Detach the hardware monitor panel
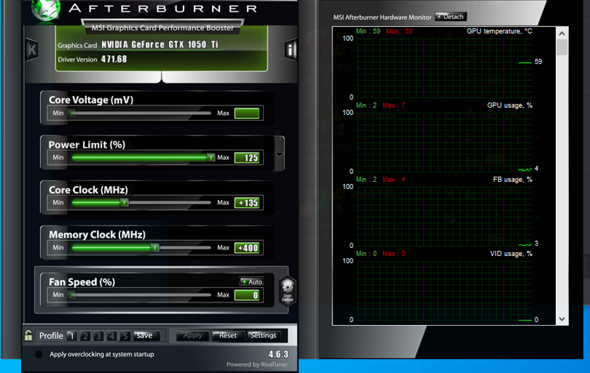 [450, 17]
